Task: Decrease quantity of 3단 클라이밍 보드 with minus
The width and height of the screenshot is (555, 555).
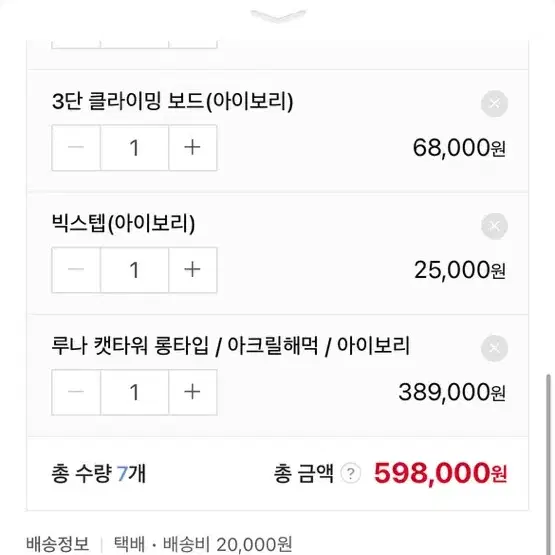Action: [76, 148]
